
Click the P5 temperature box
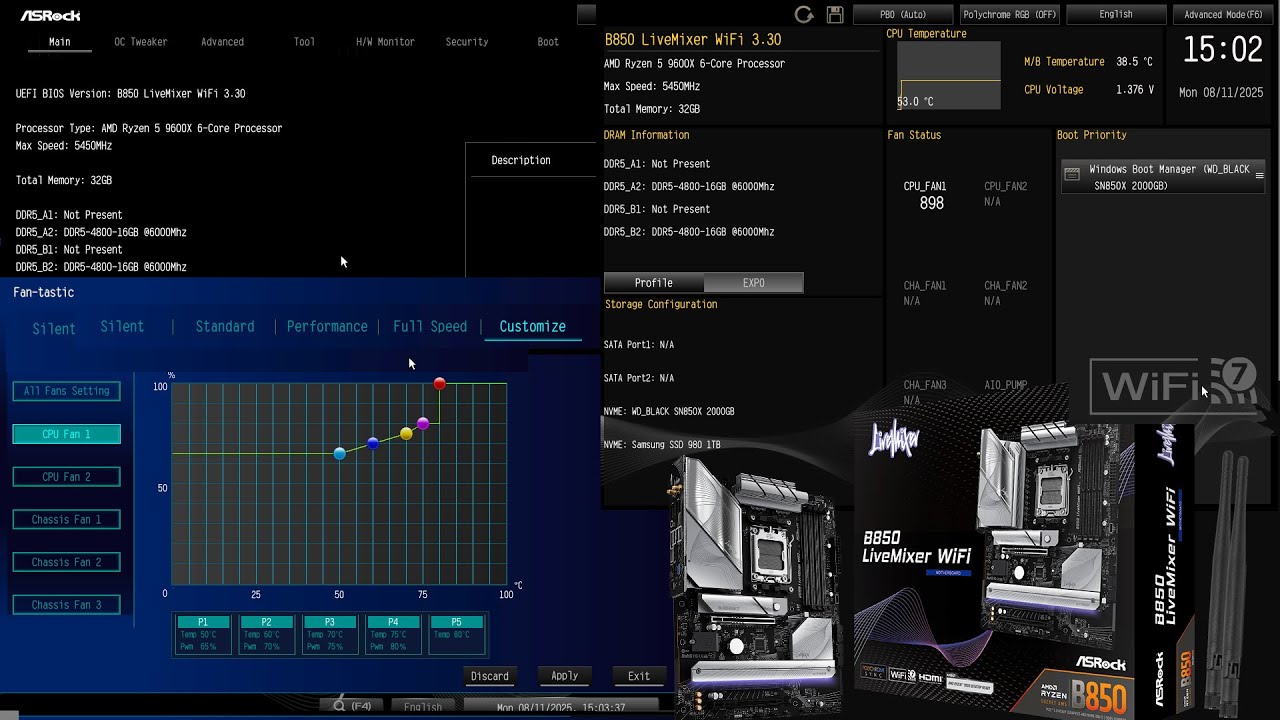click(x=457, y=634)
